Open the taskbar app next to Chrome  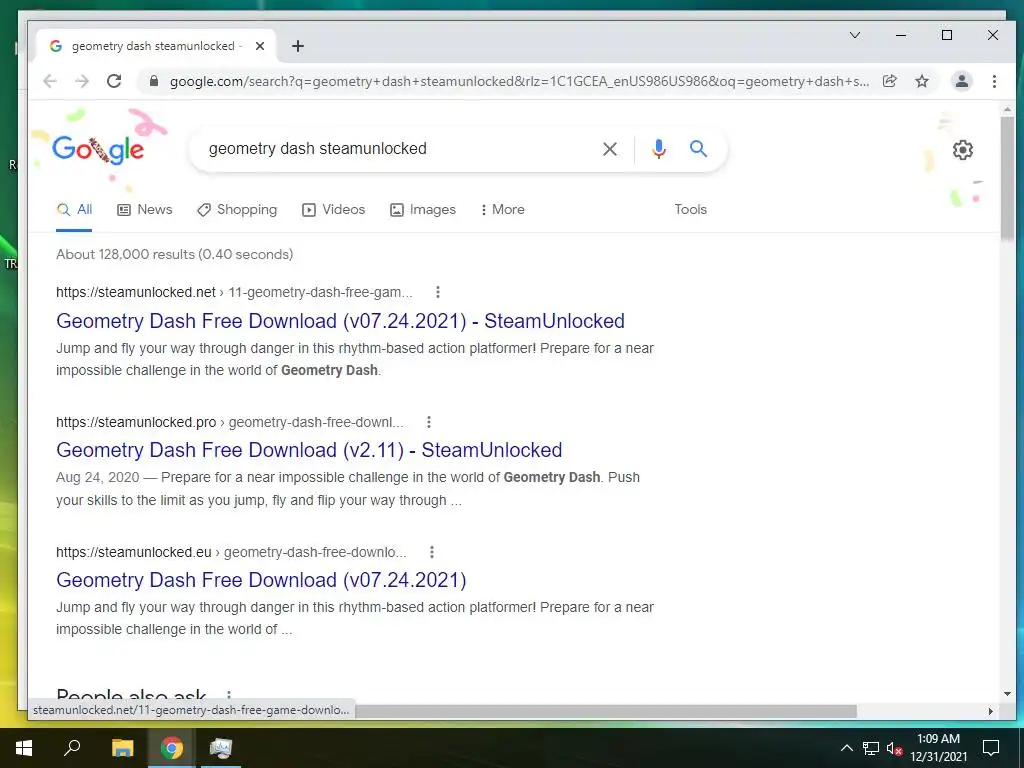click(221, 748)
